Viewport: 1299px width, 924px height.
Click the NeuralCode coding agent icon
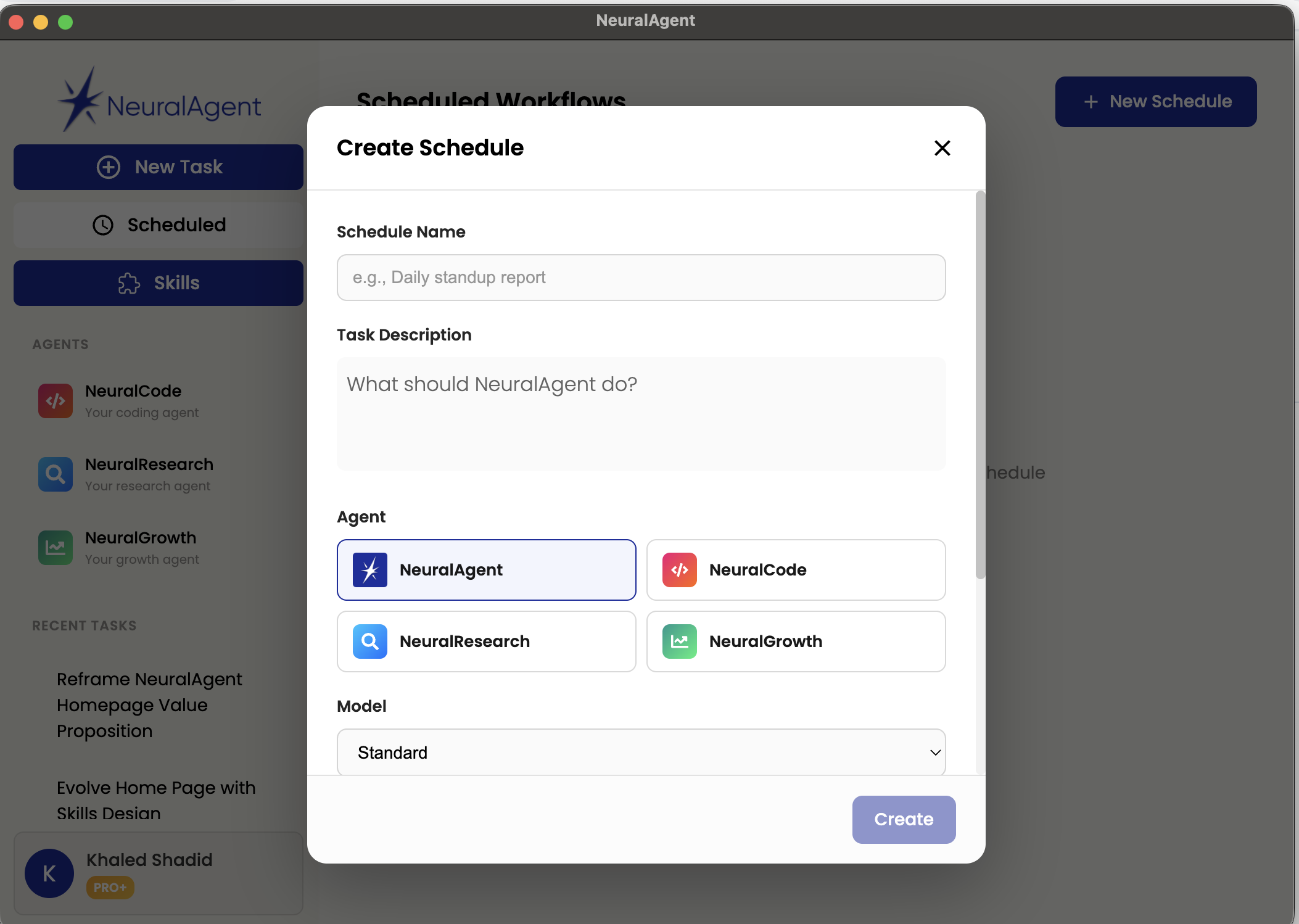[55, 401]
